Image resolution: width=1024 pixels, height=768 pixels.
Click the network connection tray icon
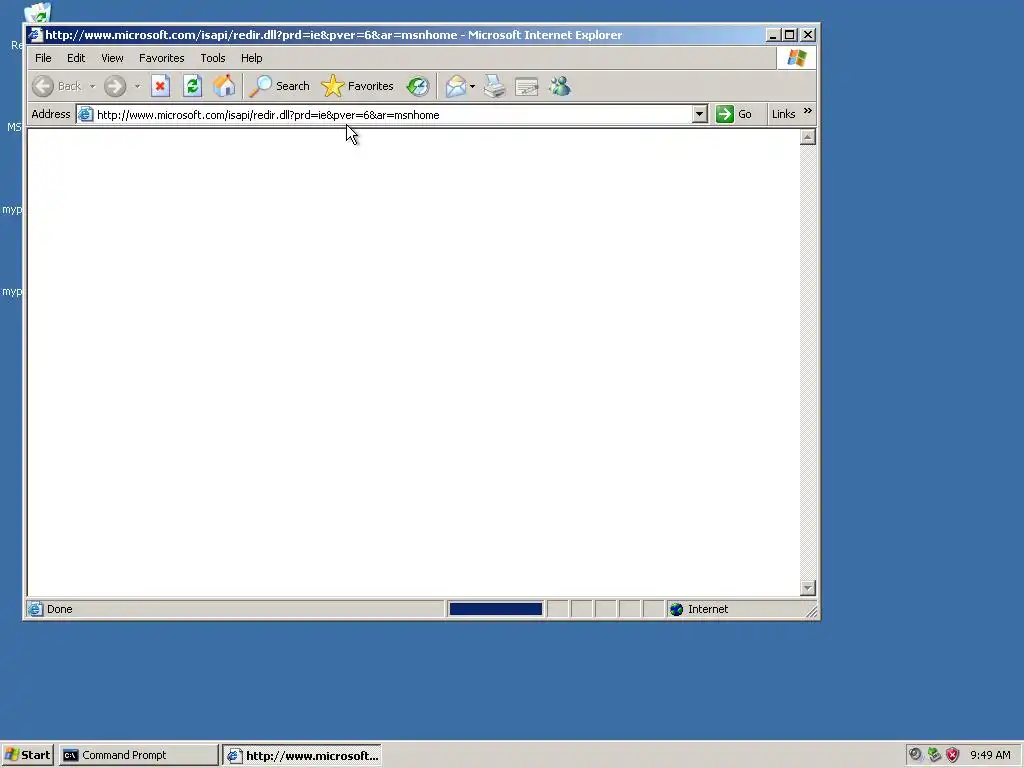(x=934, y=755)
